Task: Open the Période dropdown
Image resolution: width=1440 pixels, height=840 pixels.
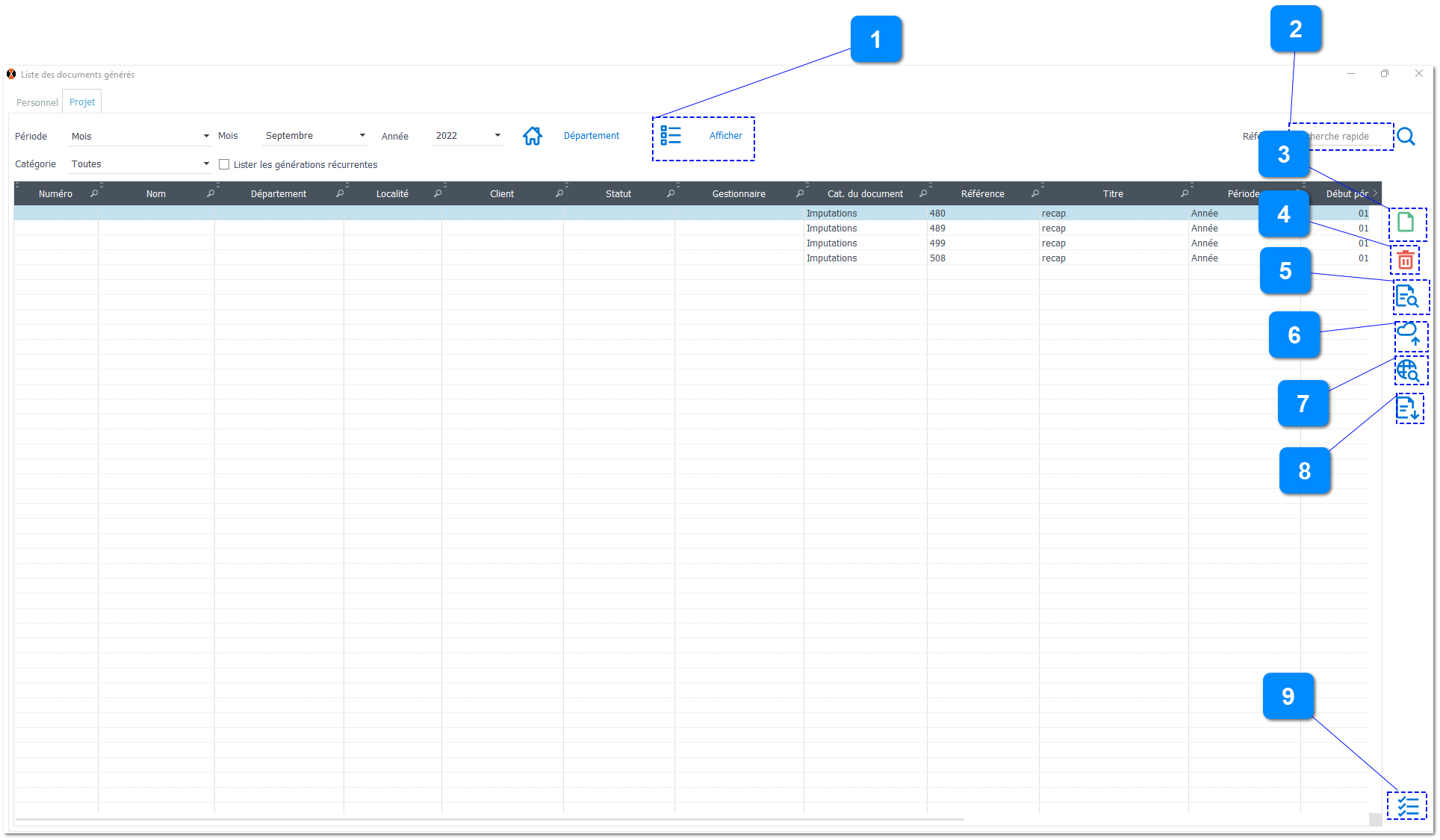Action: coord(206,136)
